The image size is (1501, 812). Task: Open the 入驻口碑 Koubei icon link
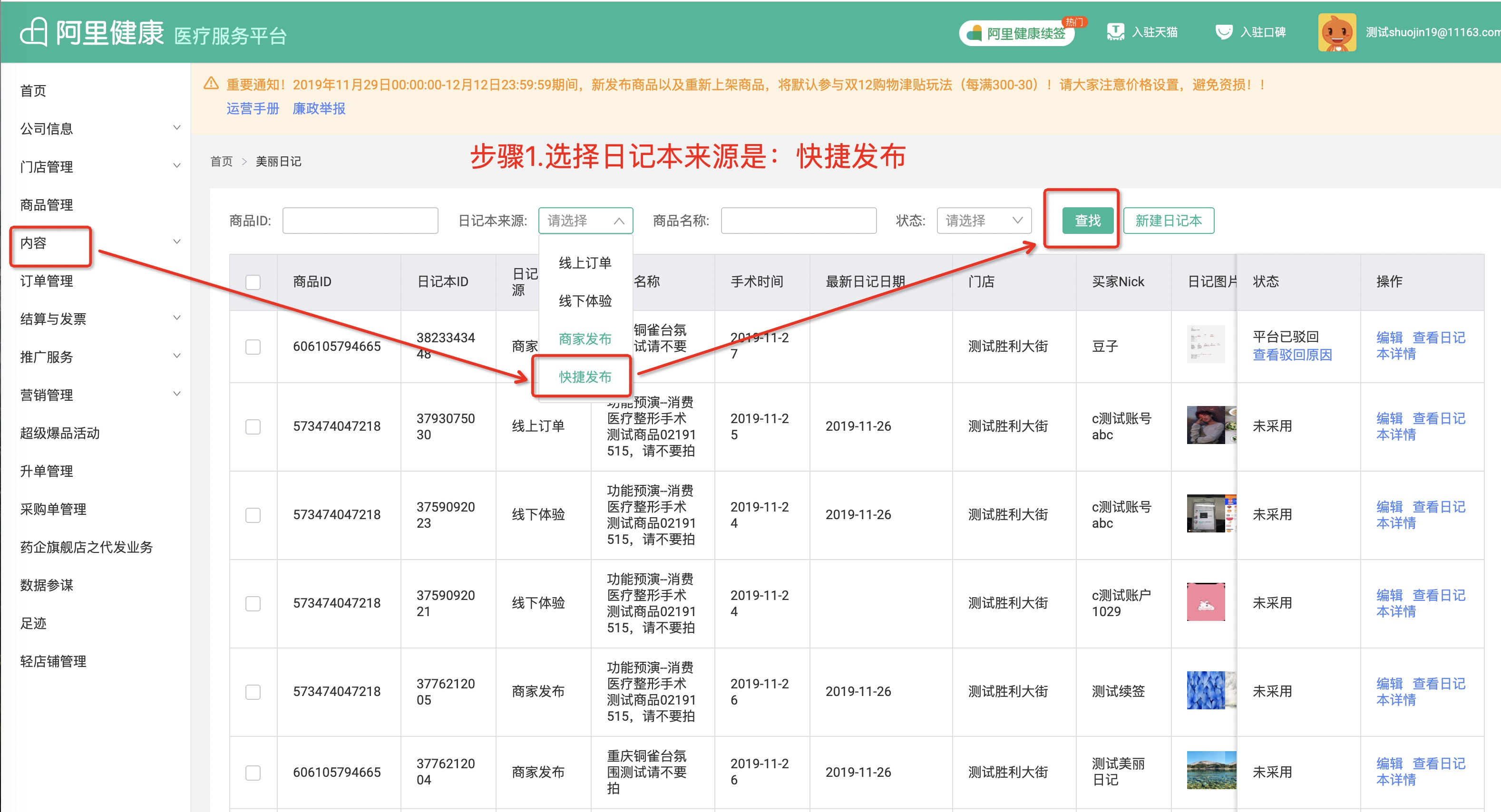point(1224,32)
